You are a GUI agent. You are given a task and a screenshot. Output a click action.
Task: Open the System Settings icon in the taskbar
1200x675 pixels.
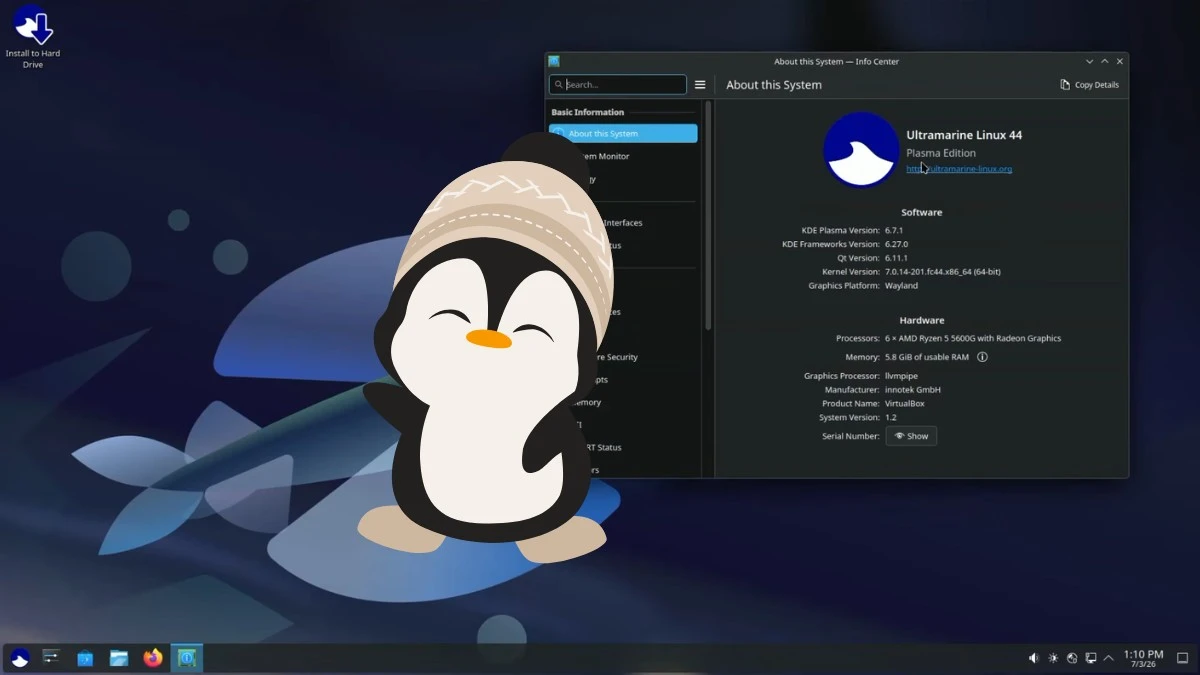pos(52,658)
